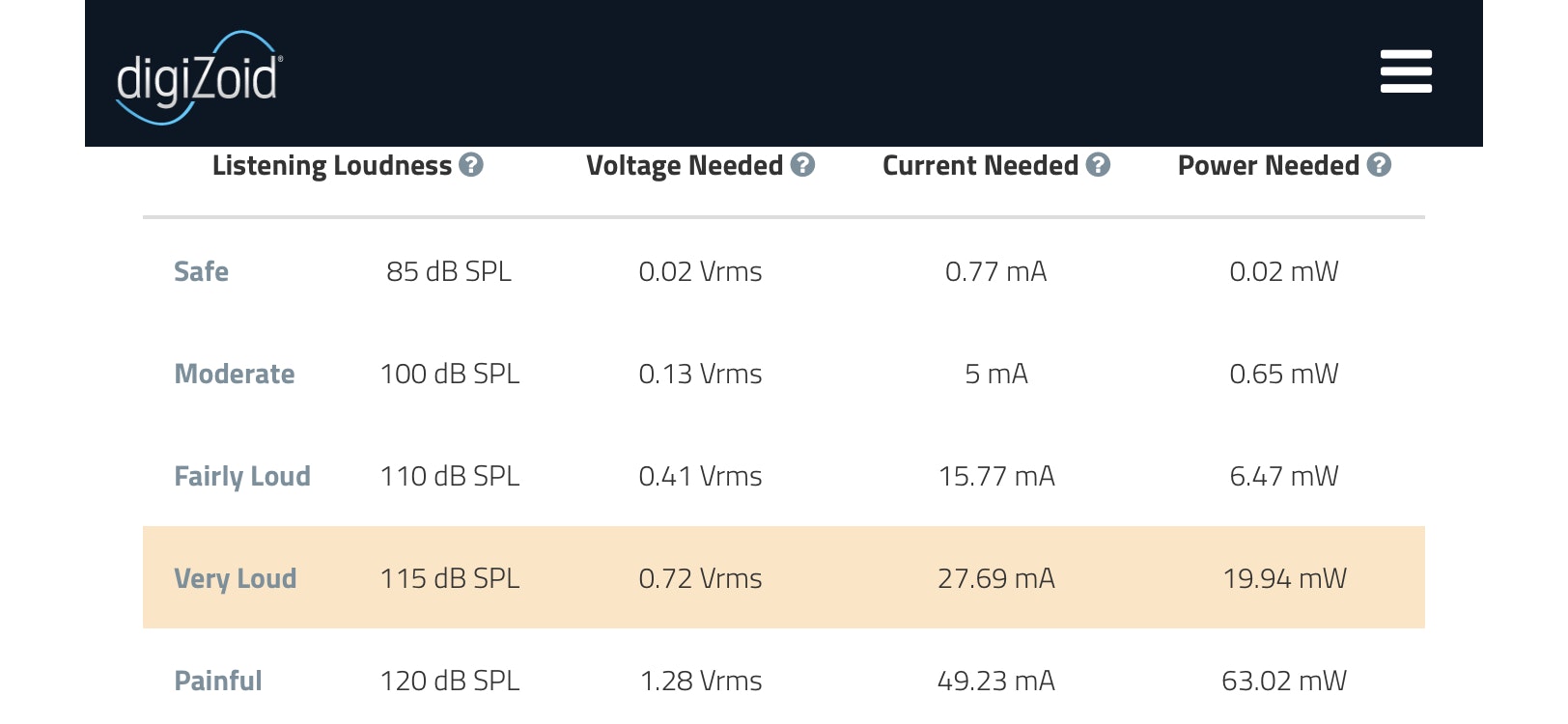Click the 27.69 mA current value
This screenshot has height=724, width=1568.
click(x=996, y=578)
